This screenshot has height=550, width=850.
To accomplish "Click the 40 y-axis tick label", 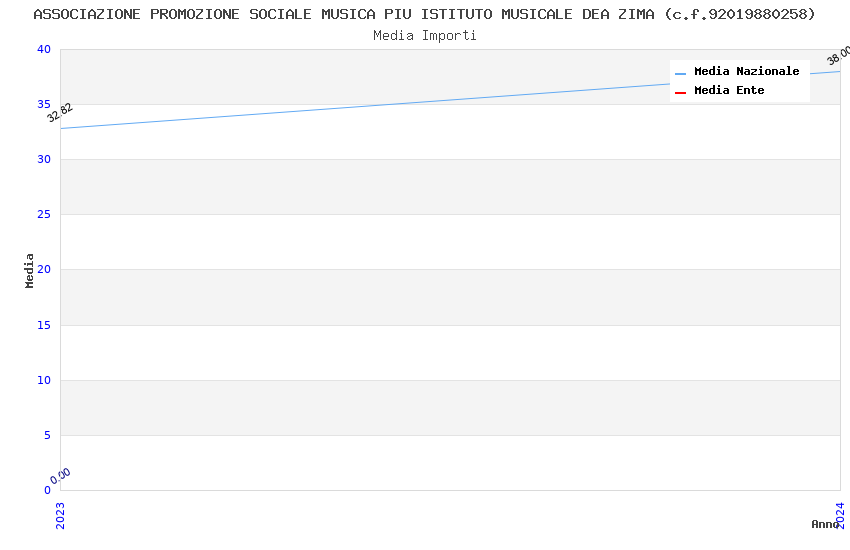I will tap(43, 50).
